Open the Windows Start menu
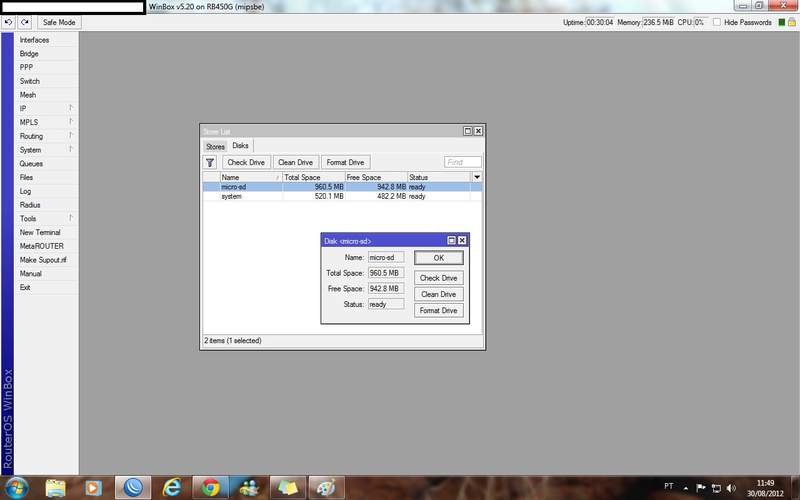 point(17,488)
